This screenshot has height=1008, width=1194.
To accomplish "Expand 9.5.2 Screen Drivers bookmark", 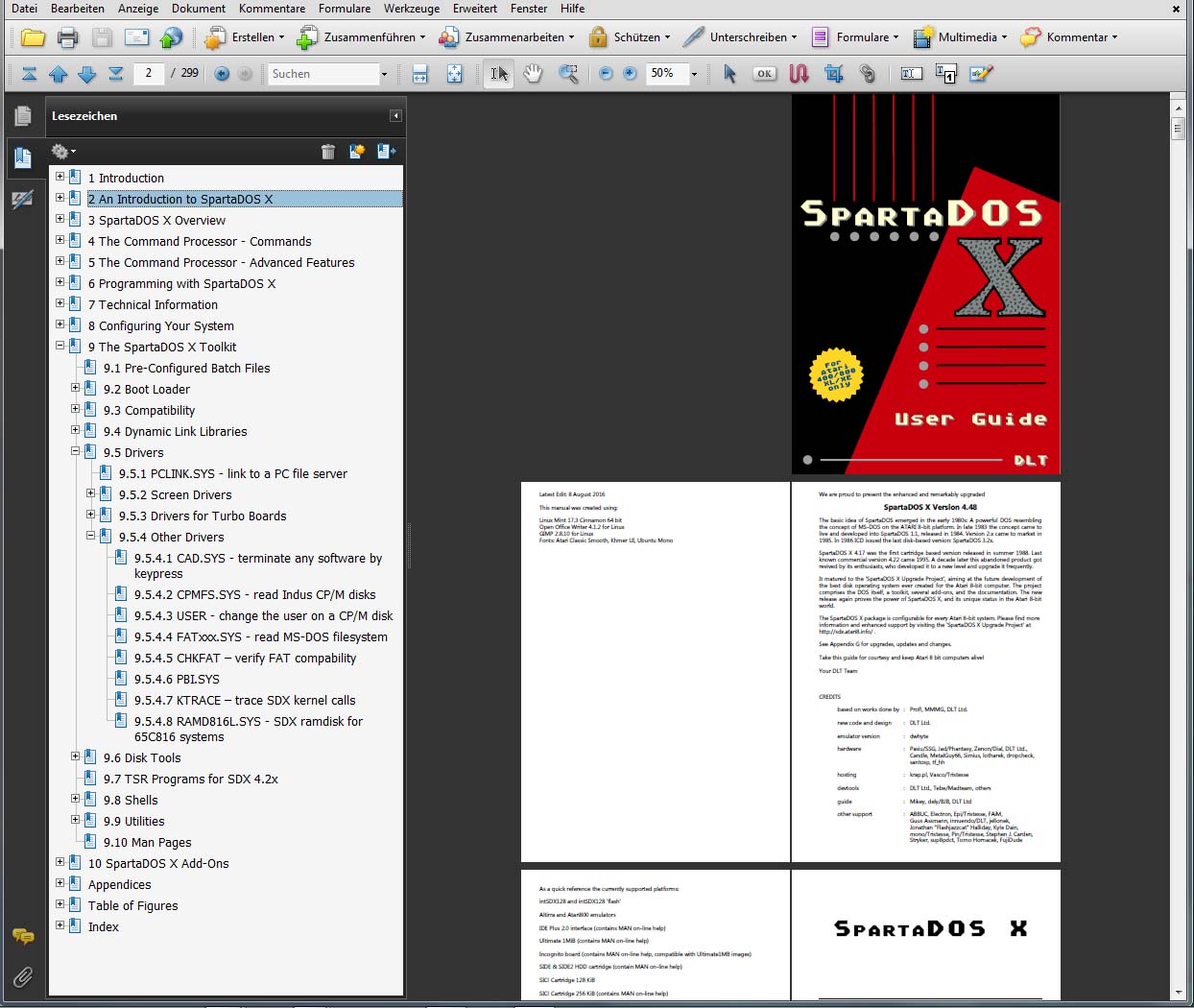I will coord(90,493).
